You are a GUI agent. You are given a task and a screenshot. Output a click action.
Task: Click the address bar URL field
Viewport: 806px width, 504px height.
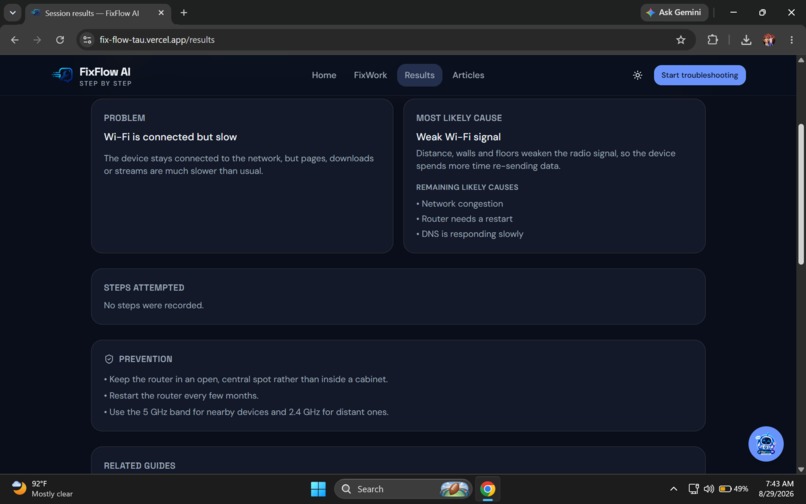(x=386, y=40)
